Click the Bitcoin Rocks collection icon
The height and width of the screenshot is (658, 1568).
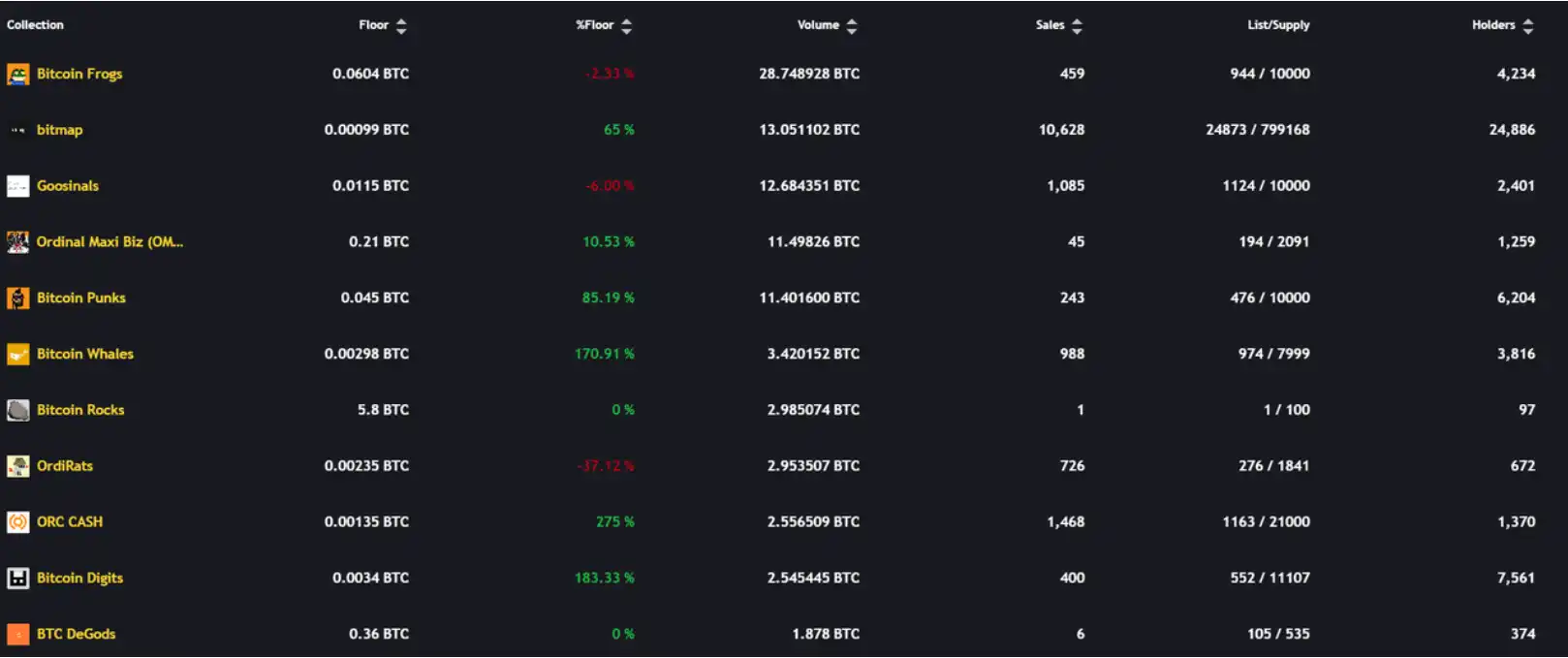17,411
